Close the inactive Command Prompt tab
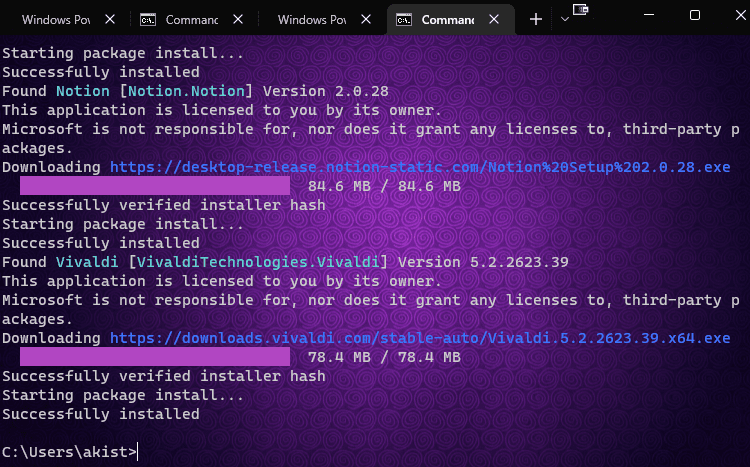750x467 pixels. click(x=238, y=20)
